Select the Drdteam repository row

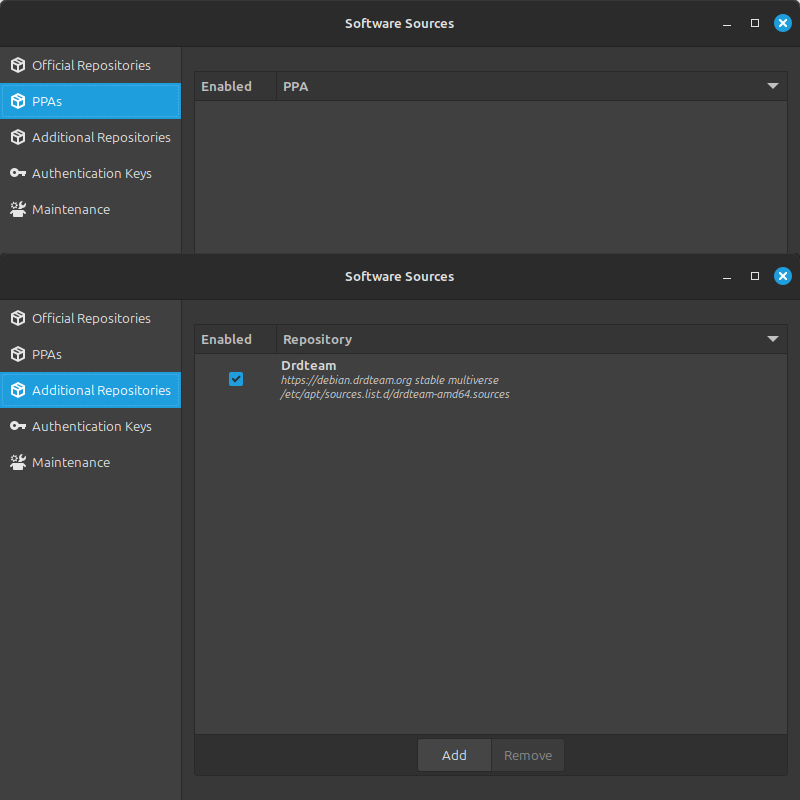[491, 380]
